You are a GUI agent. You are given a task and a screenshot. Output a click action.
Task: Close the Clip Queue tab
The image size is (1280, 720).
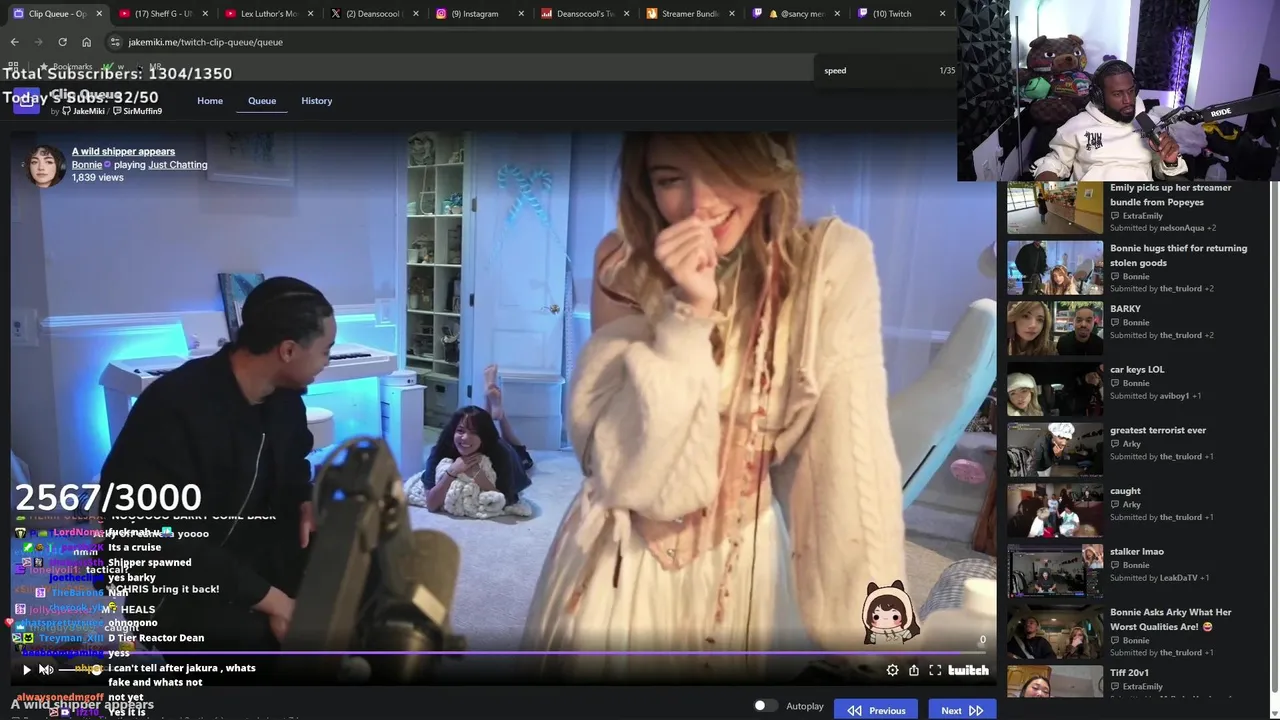tap(99, 14)
